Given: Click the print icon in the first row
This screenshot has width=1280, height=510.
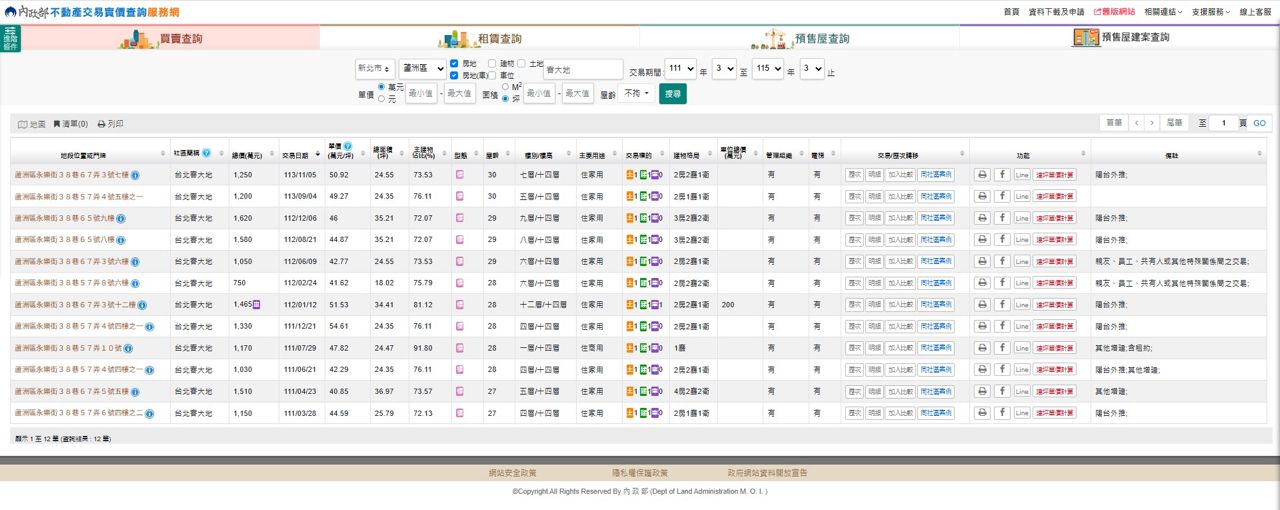Looking at the screenshot, I should (x=982, y=175).
